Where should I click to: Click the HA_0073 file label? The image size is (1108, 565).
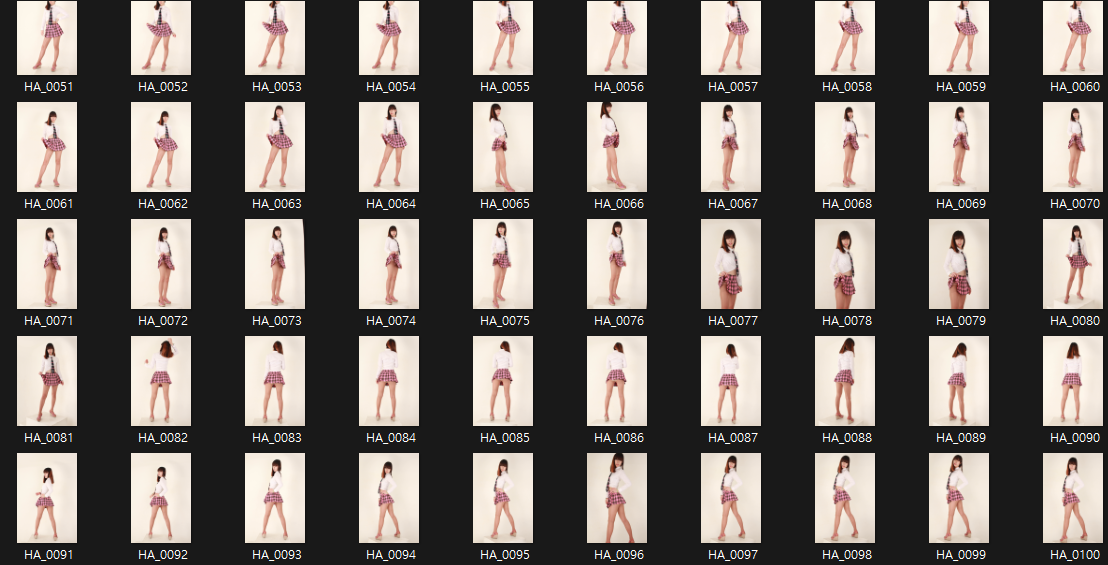276,321
